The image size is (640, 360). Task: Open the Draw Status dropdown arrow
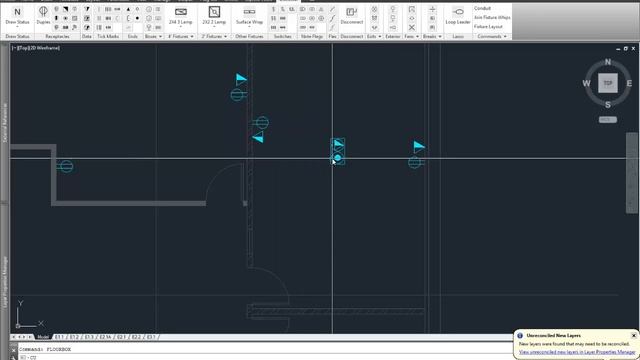coord(17,27)
